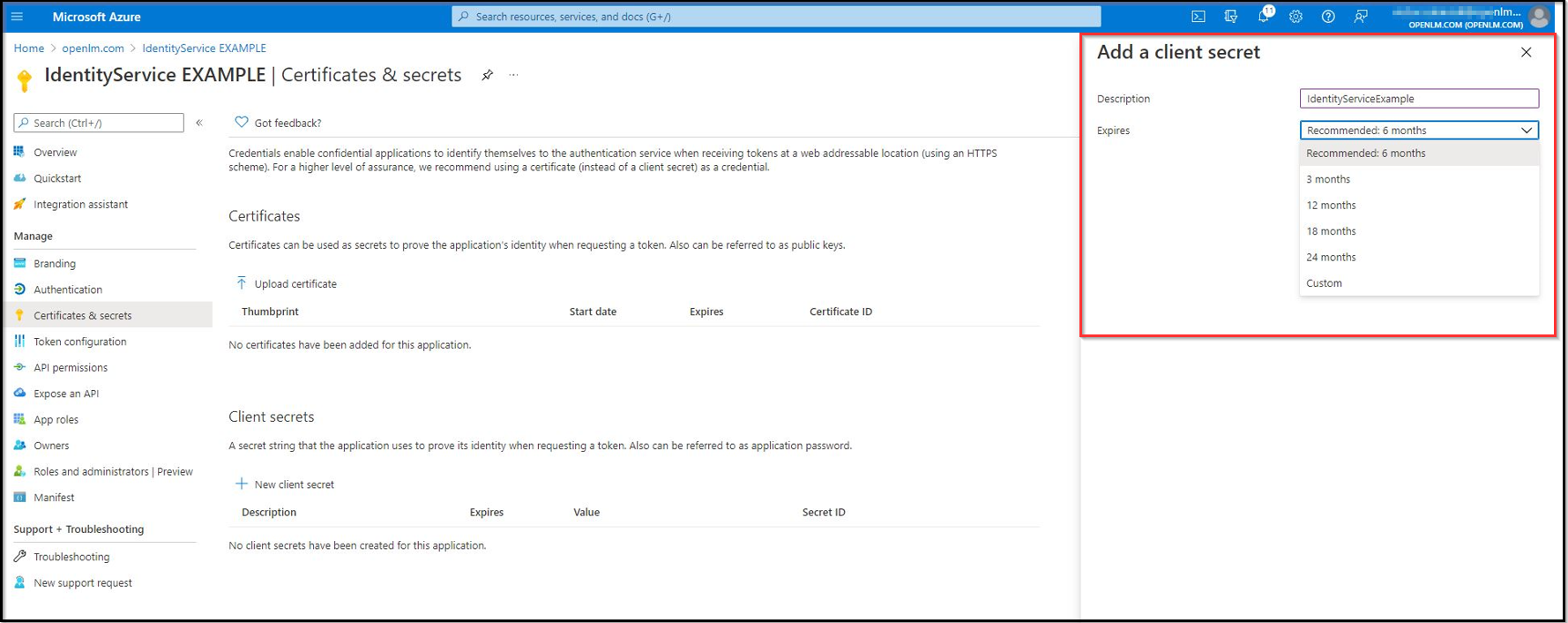Open the notifications bell icon

click(1263, 17)
